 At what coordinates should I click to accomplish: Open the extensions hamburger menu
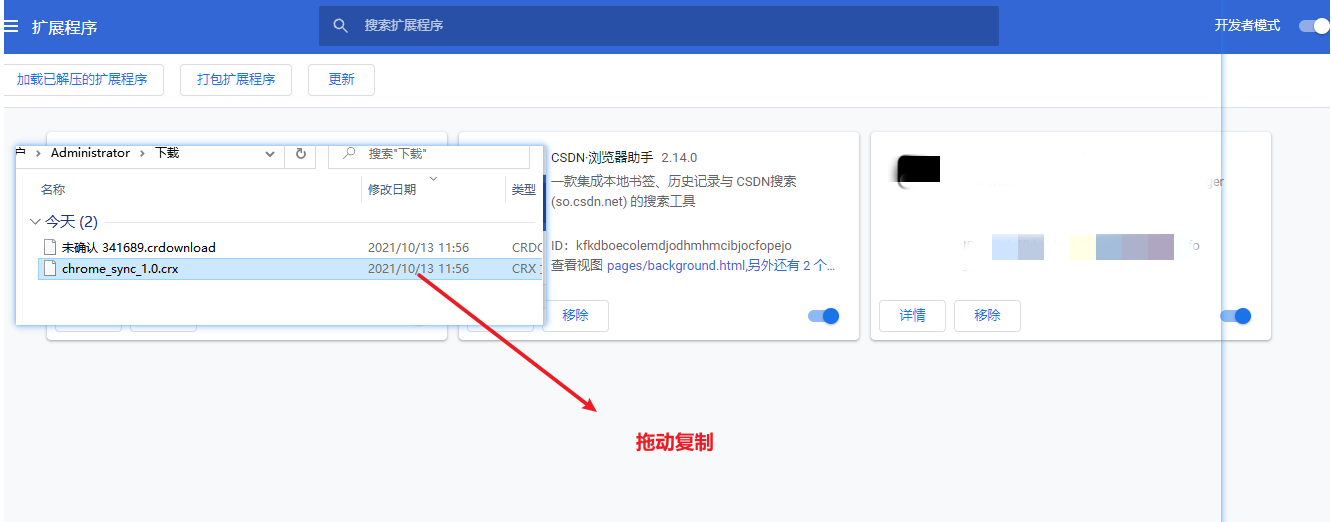pos(11,26)
